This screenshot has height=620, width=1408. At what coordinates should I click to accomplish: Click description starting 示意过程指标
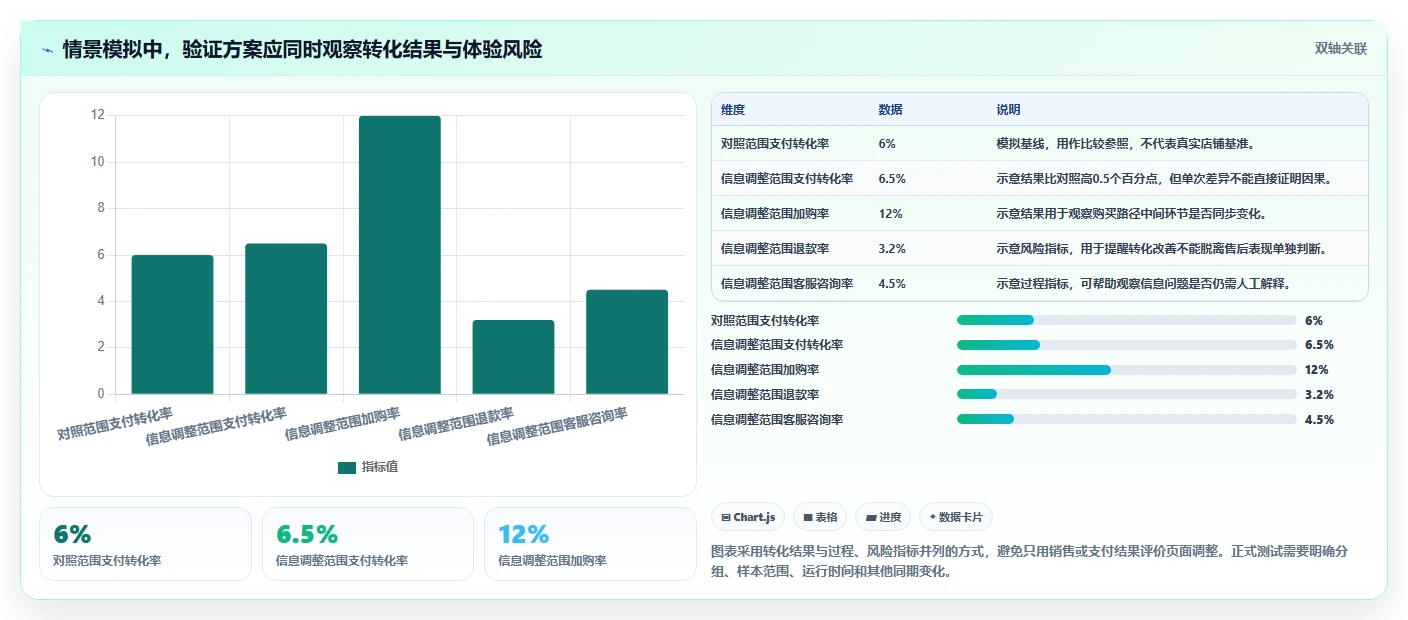[x=1144, y=283]
